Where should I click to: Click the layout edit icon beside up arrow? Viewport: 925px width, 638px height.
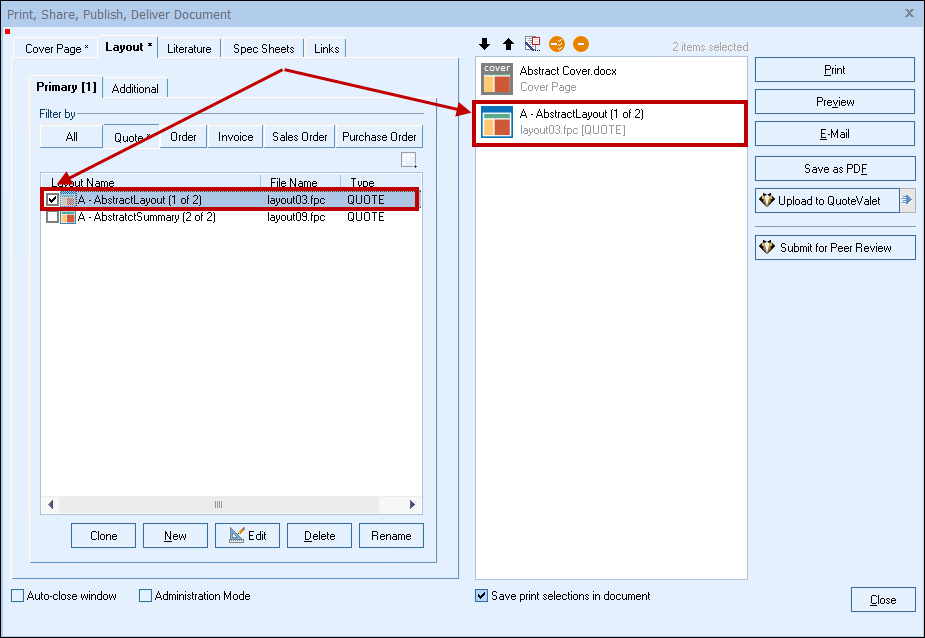(532, 44)
